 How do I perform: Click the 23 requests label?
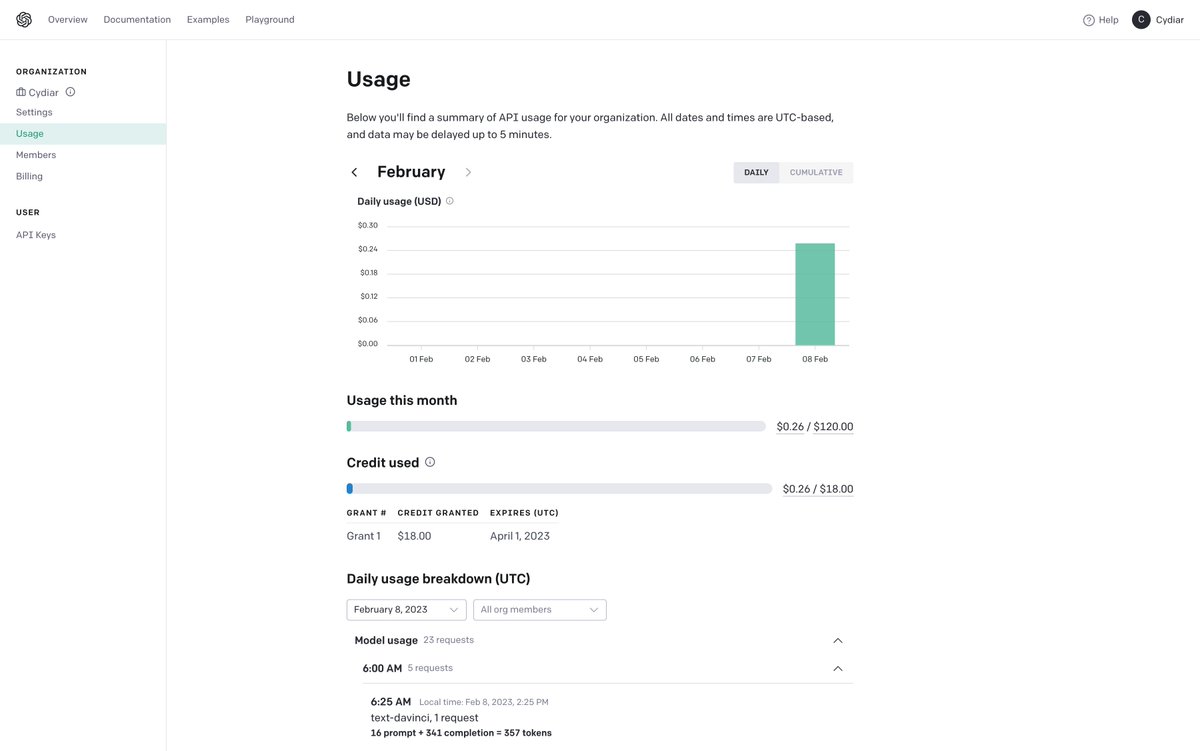pyautogui.click(x=448, y=640)
